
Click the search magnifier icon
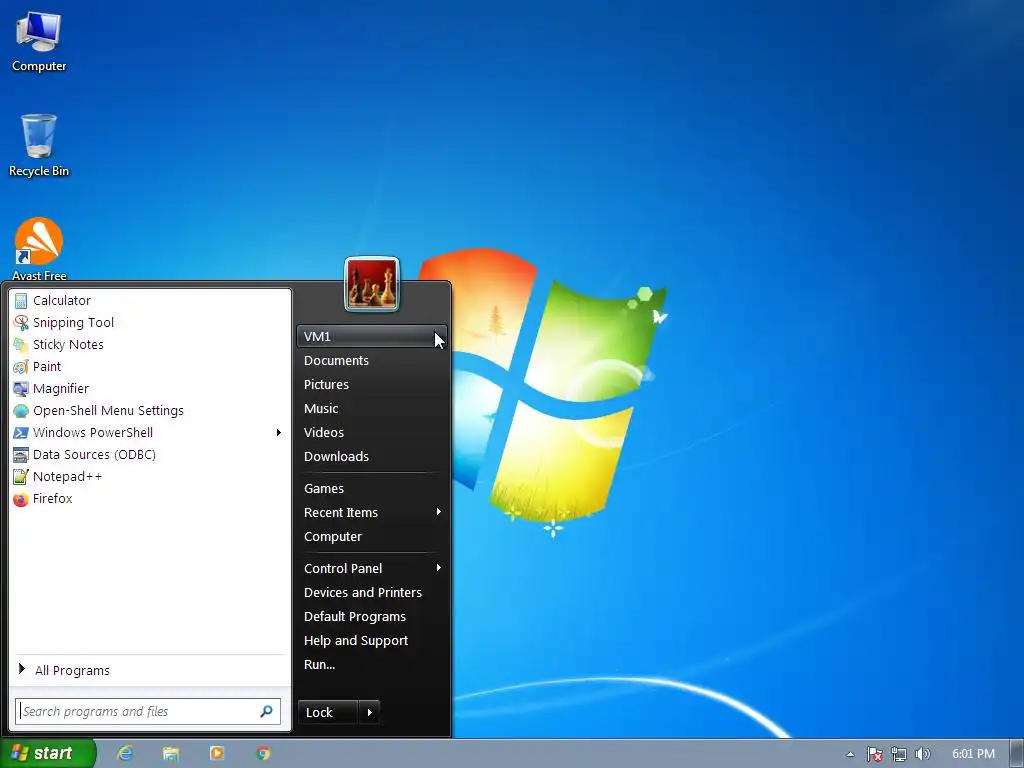coord(266,711)
